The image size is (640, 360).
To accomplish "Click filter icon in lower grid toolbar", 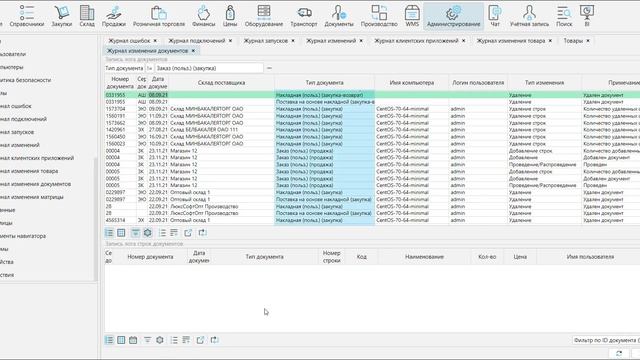I will coord(147,340).
